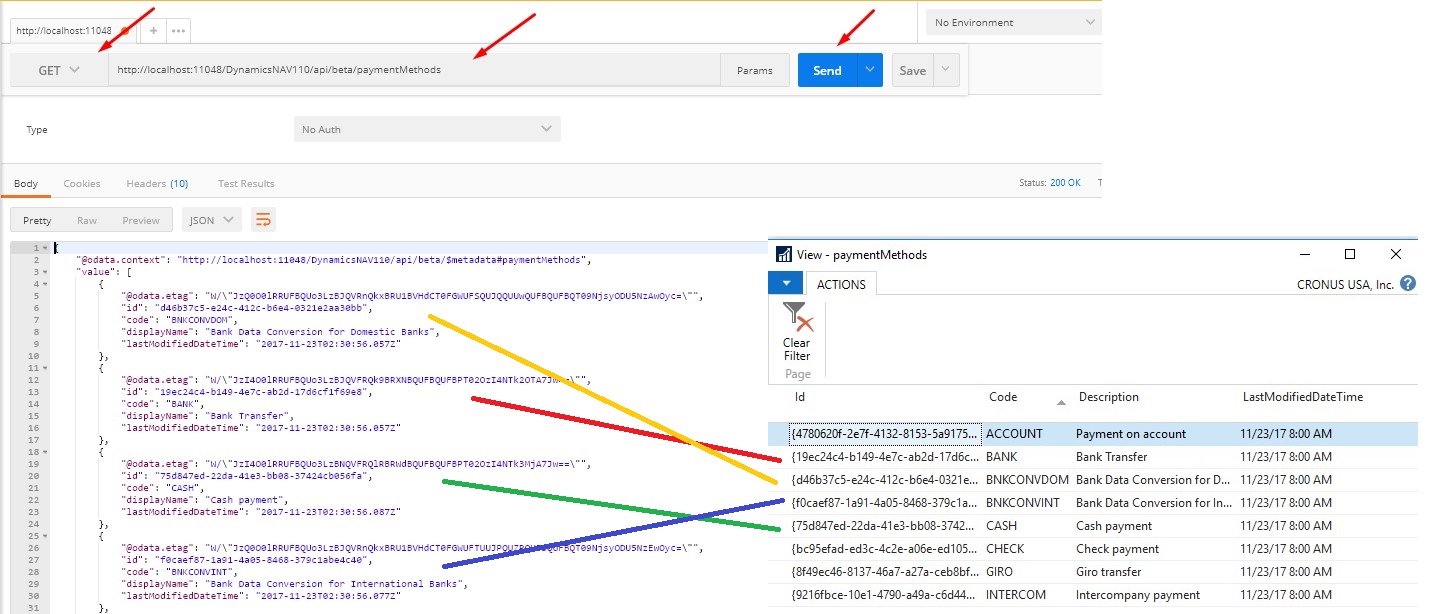Add a new request tab with plus
The width and height of the screenshot is (1438, 614).
(154, 30)
